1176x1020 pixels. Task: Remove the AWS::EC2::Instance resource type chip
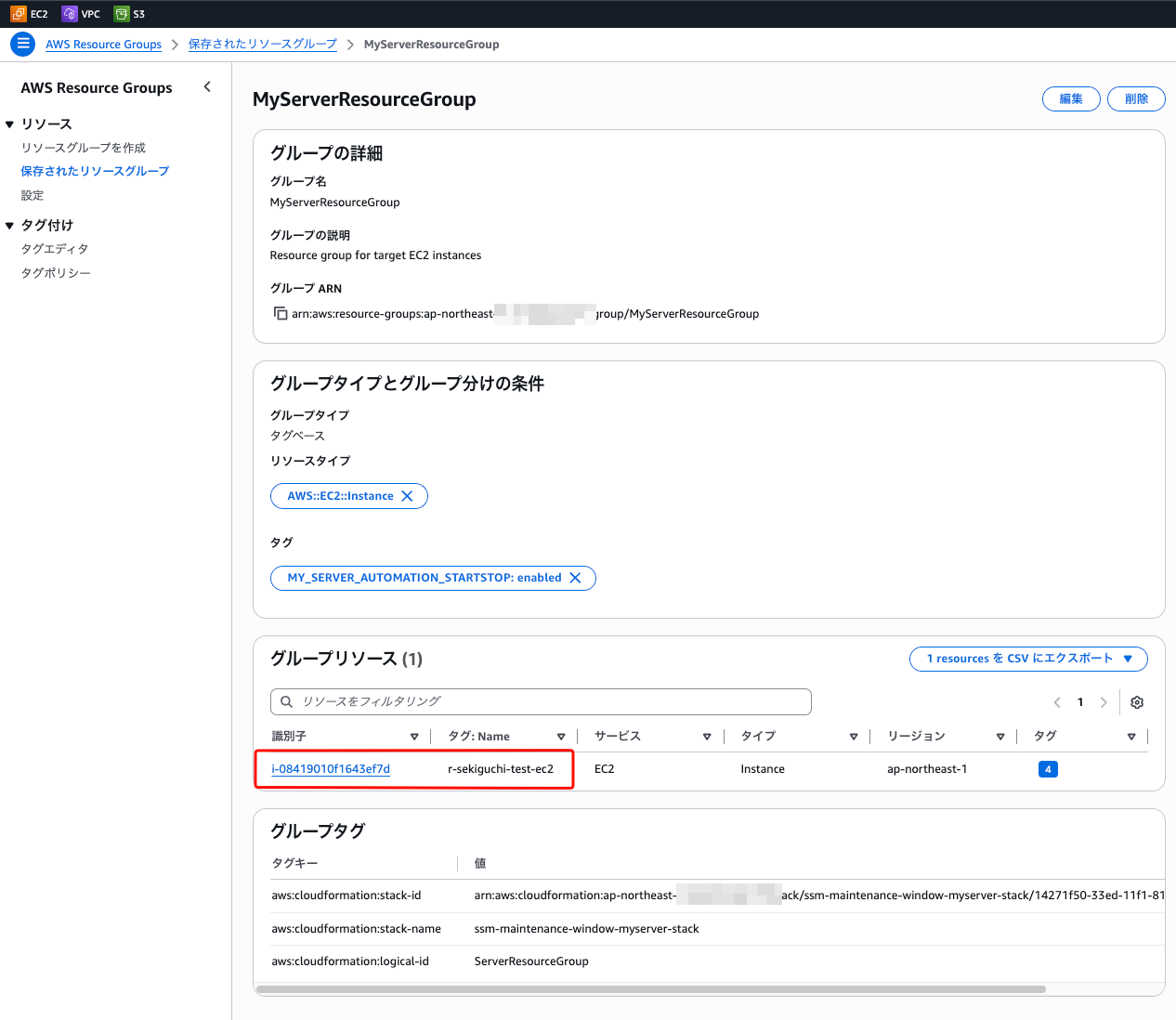click(407, 496)
